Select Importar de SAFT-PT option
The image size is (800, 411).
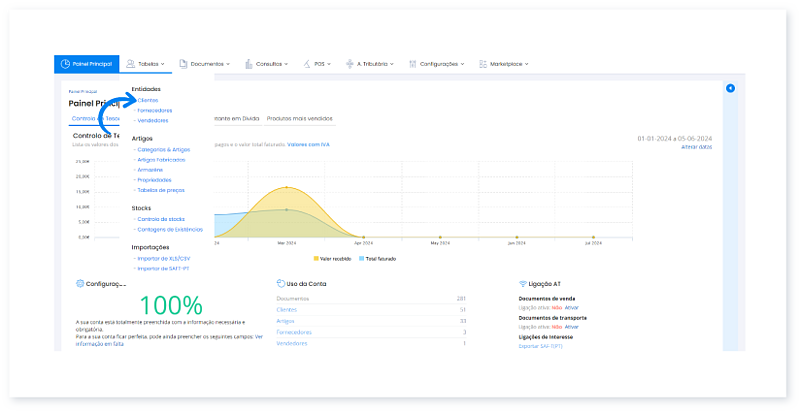[x=162, y=268]
